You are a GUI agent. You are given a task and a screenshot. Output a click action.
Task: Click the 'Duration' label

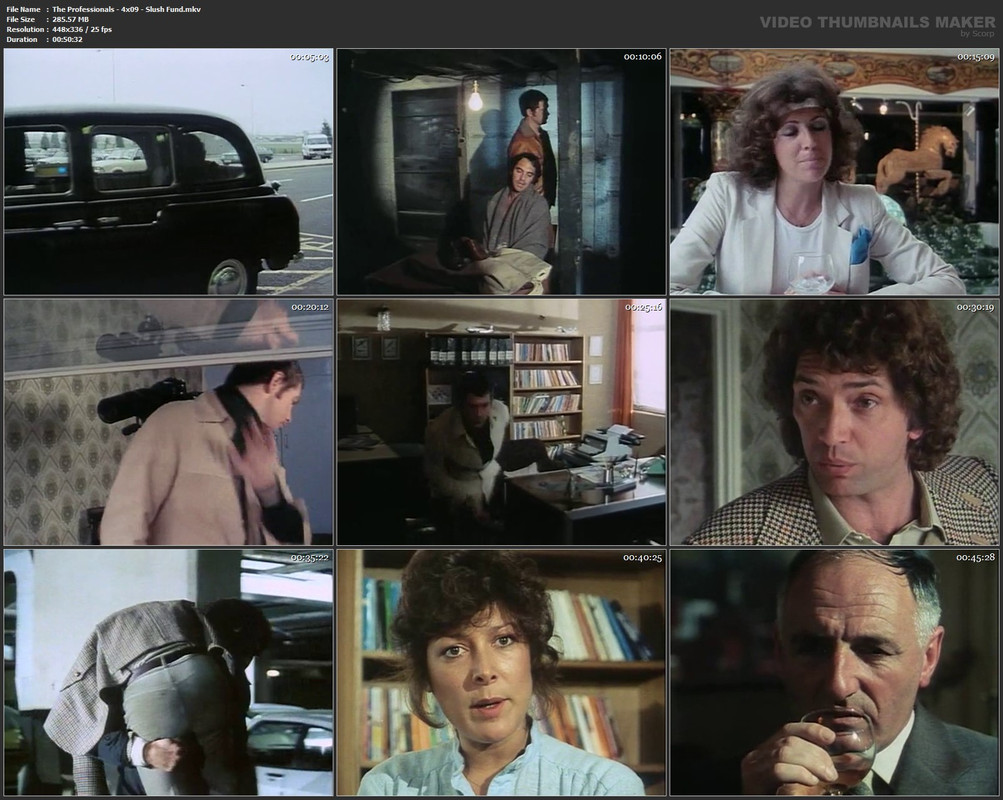tap(22, 40)
